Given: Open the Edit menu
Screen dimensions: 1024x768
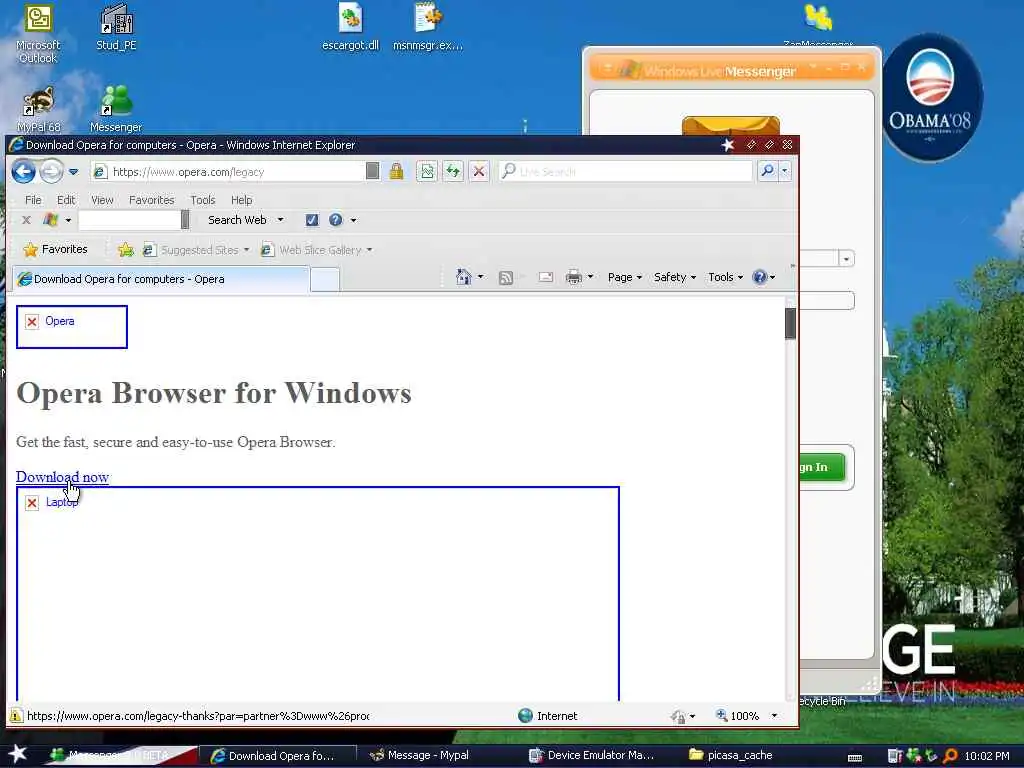Looking at the screenshot, I should 66,200.
